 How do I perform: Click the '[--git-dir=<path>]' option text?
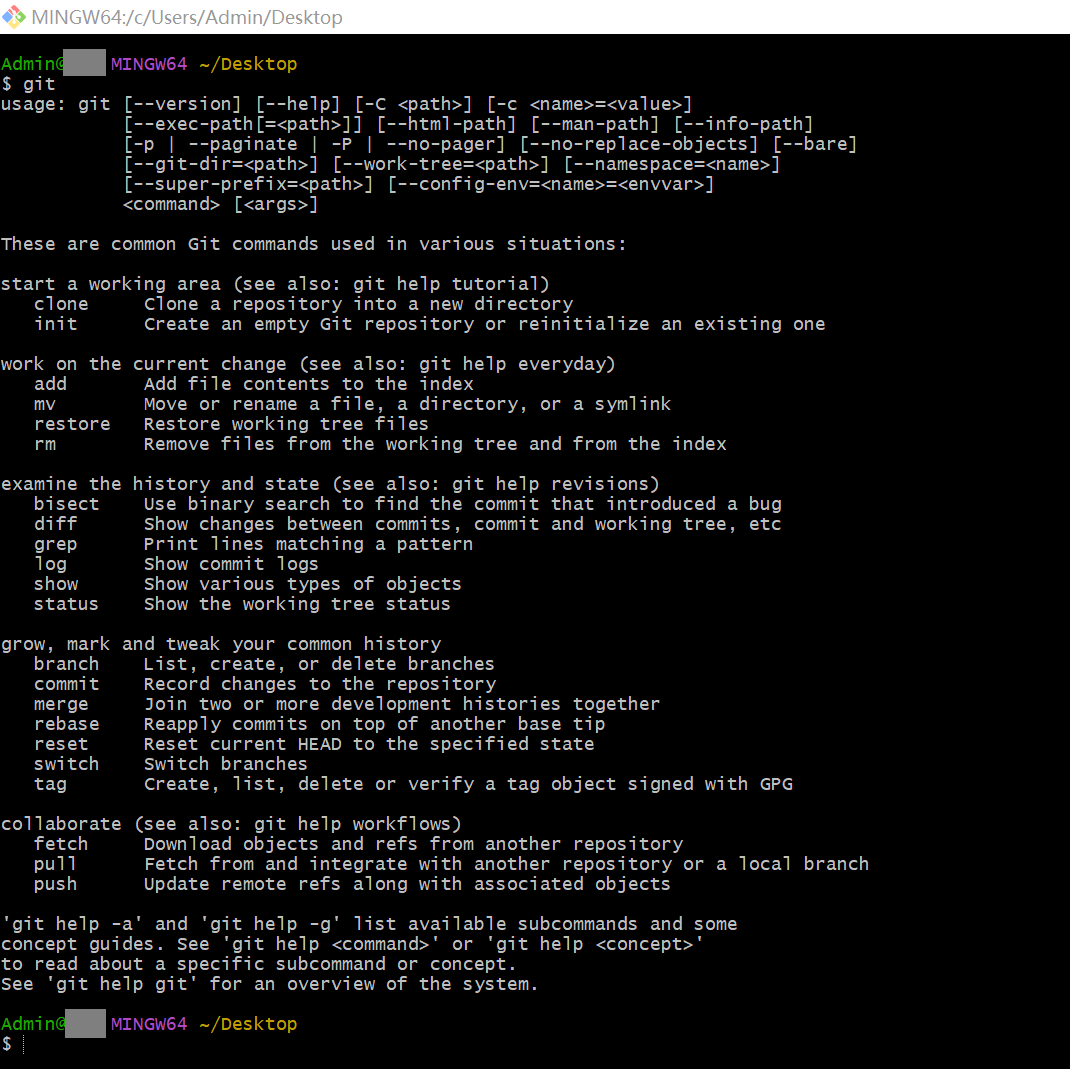click(x=221, y=164)
